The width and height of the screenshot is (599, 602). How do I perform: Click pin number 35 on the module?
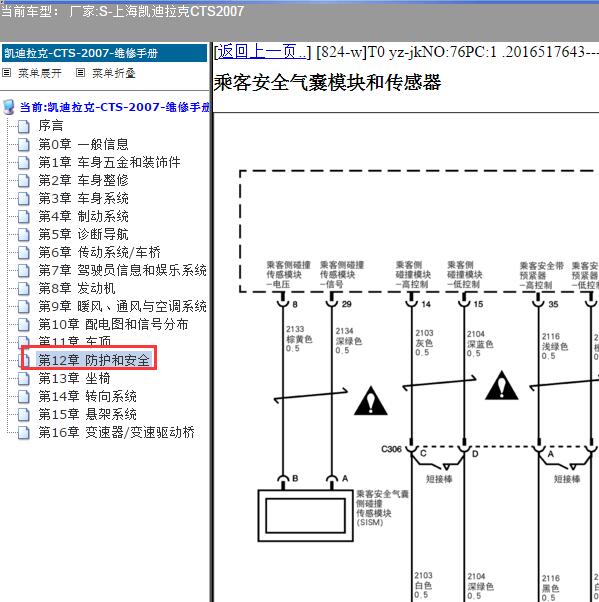553,304
